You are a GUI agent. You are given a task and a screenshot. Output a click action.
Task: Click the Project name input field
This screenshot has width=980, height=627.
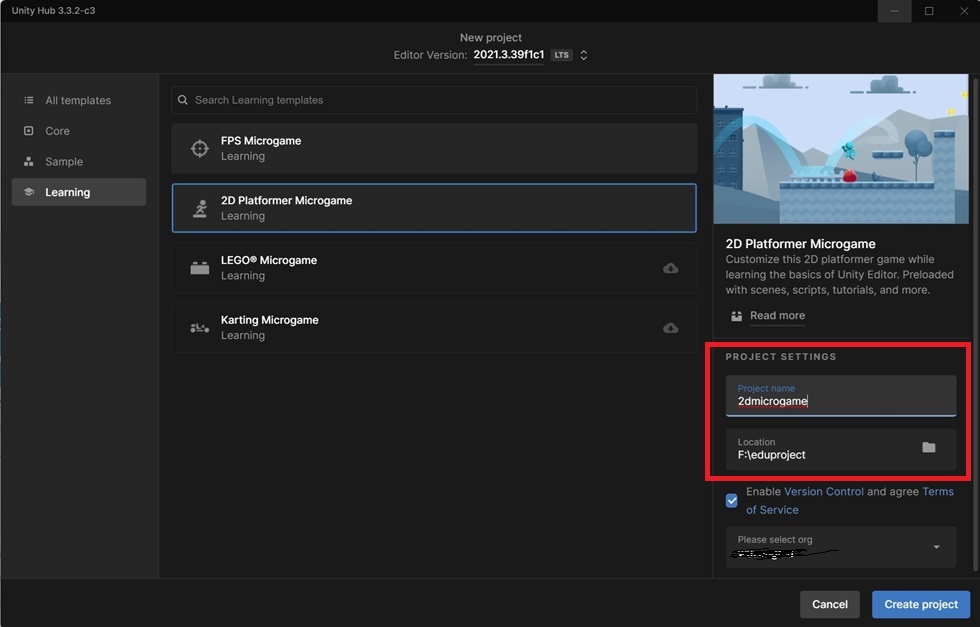pos(841,396)
